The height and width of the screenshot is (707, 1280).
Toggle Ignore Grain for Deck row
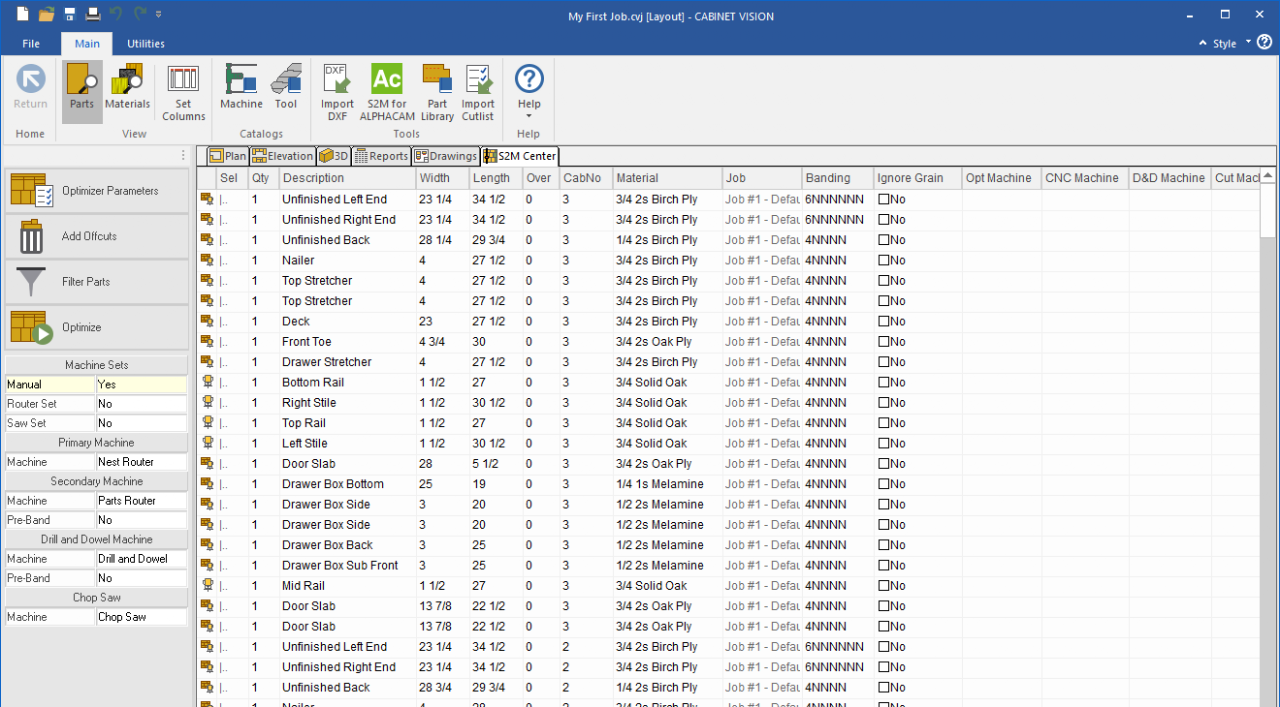coord(884,321)
